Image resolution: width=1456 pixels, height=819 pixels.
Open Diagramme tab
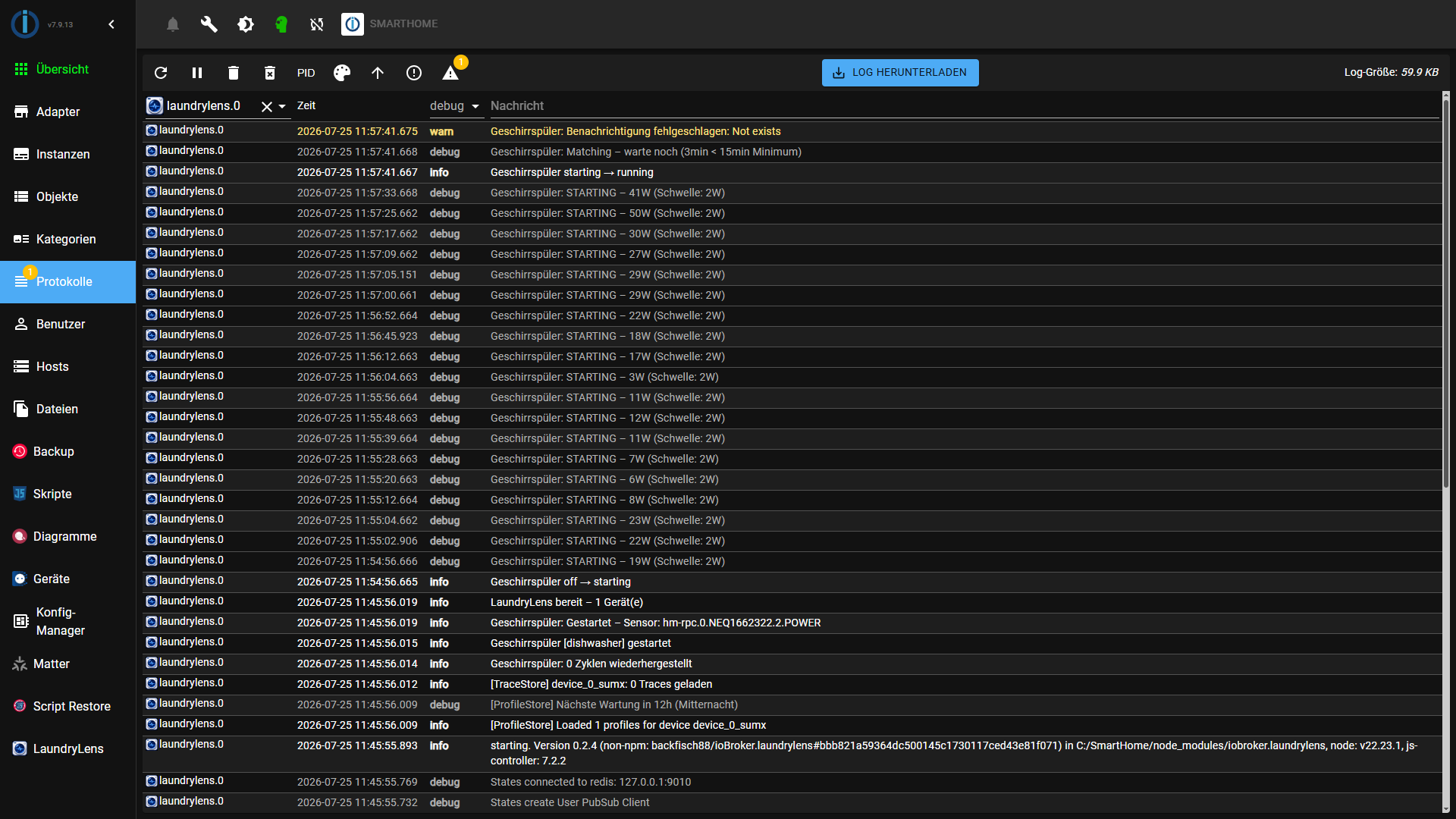point(67,536)
